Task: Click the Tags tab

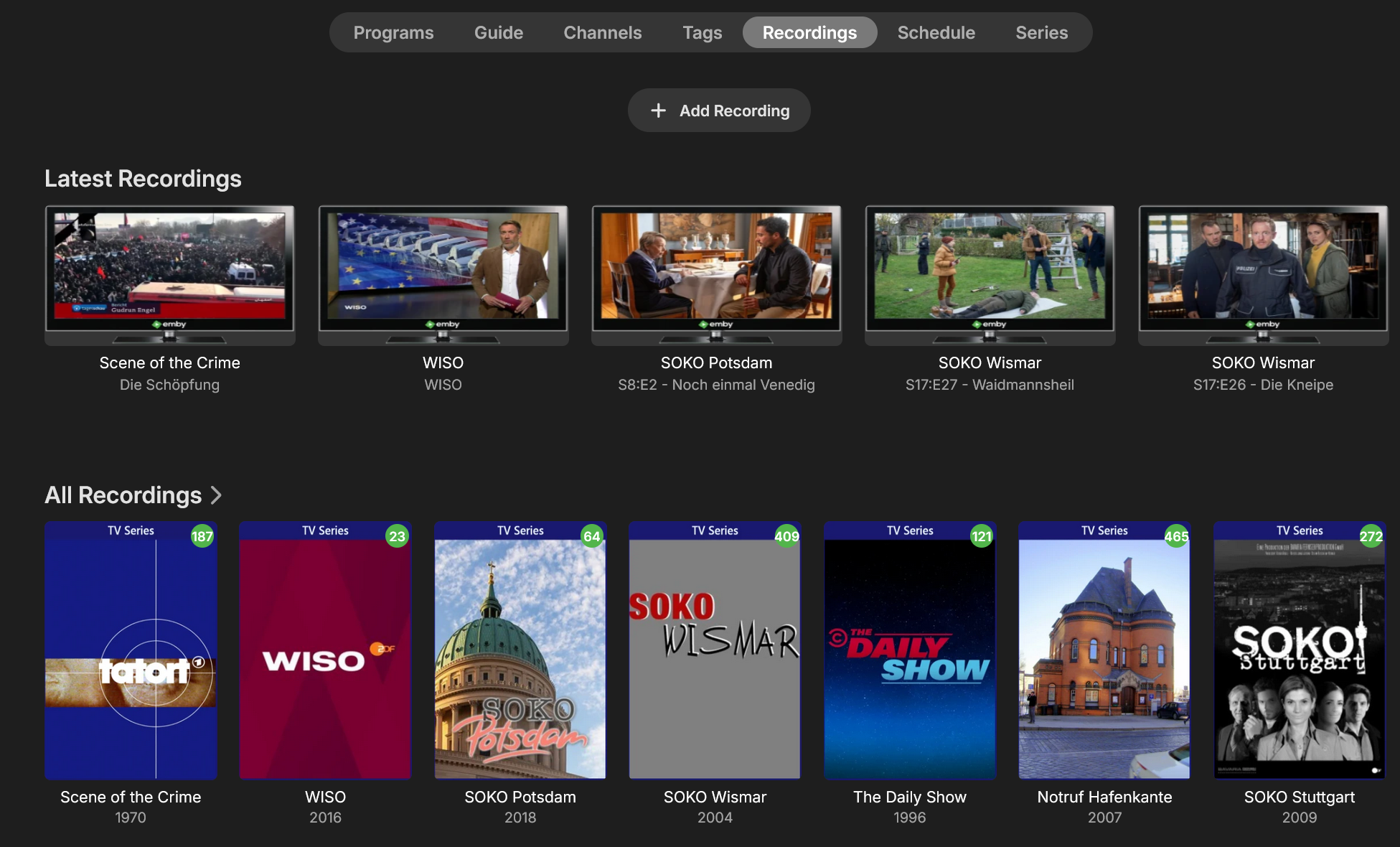Action: click(702, 33)
